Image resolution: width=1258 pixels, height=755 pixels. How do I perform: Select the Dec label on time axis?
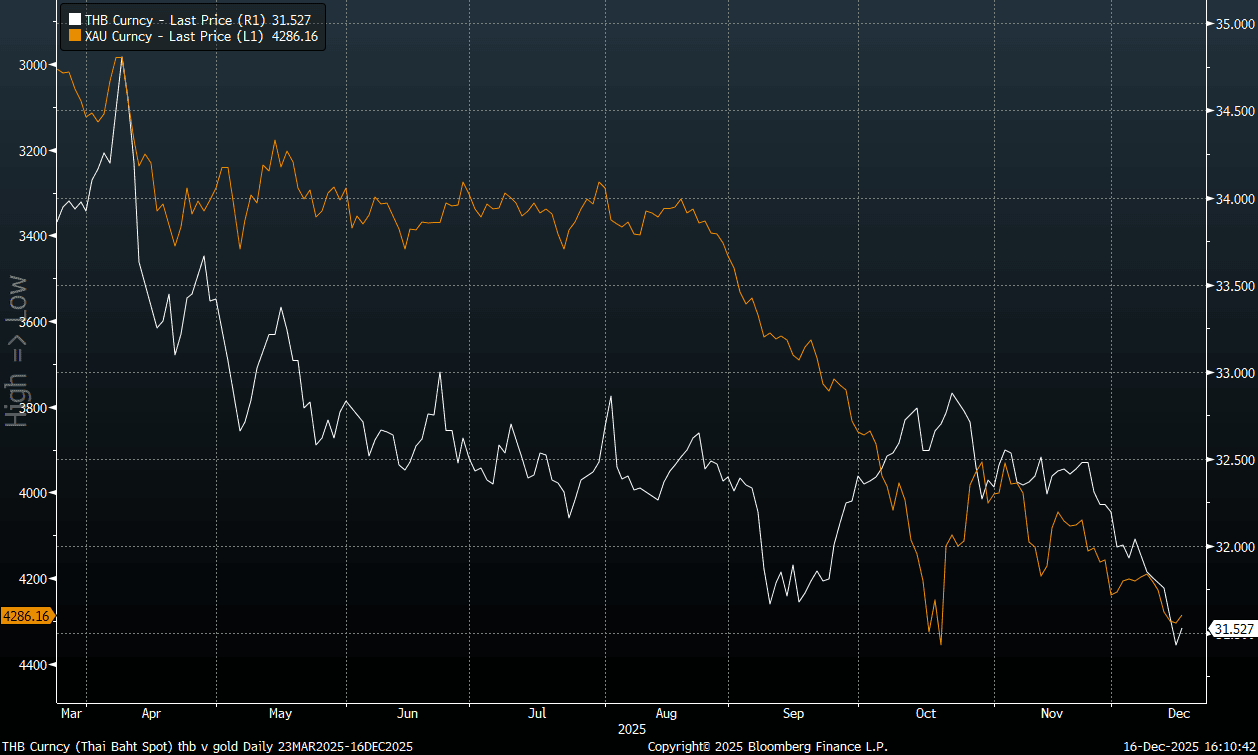pos(1179,714)
